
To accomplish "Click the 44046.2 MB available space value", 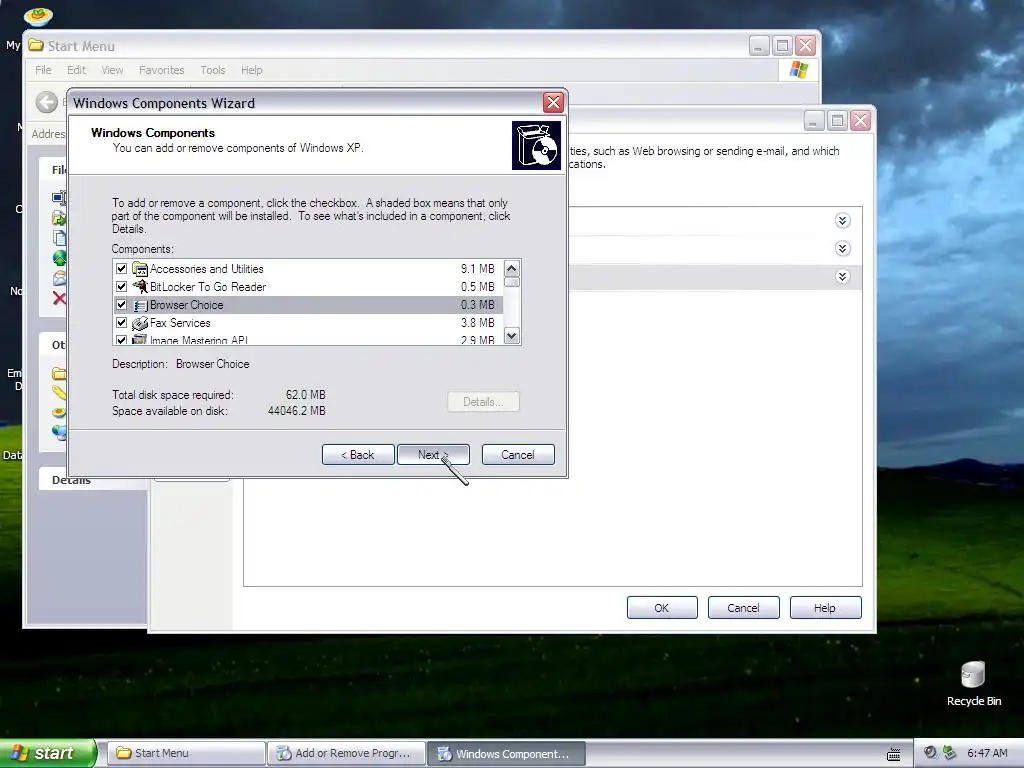I will (296, 411).
